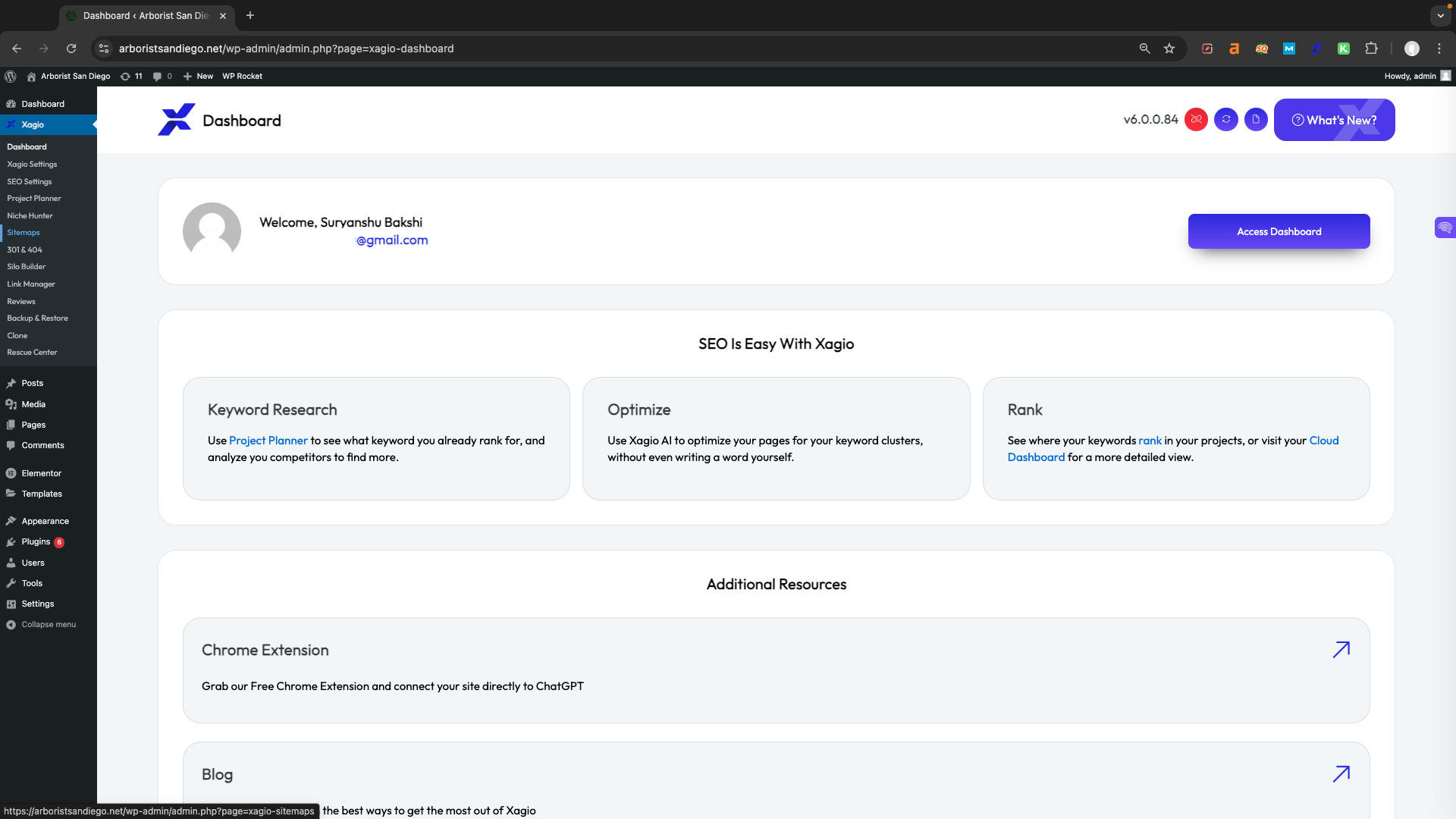
Task: Click the WordPress logo in admin bar
Action: click(x=11, y=76)
